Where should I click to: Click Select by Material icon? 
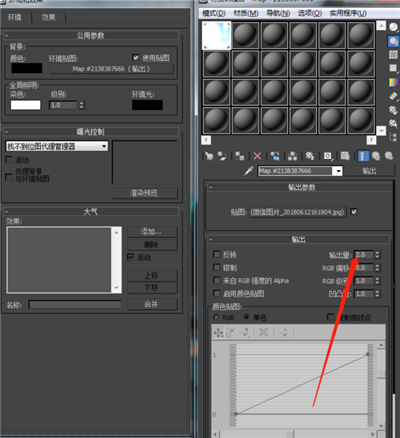[393, 123]
